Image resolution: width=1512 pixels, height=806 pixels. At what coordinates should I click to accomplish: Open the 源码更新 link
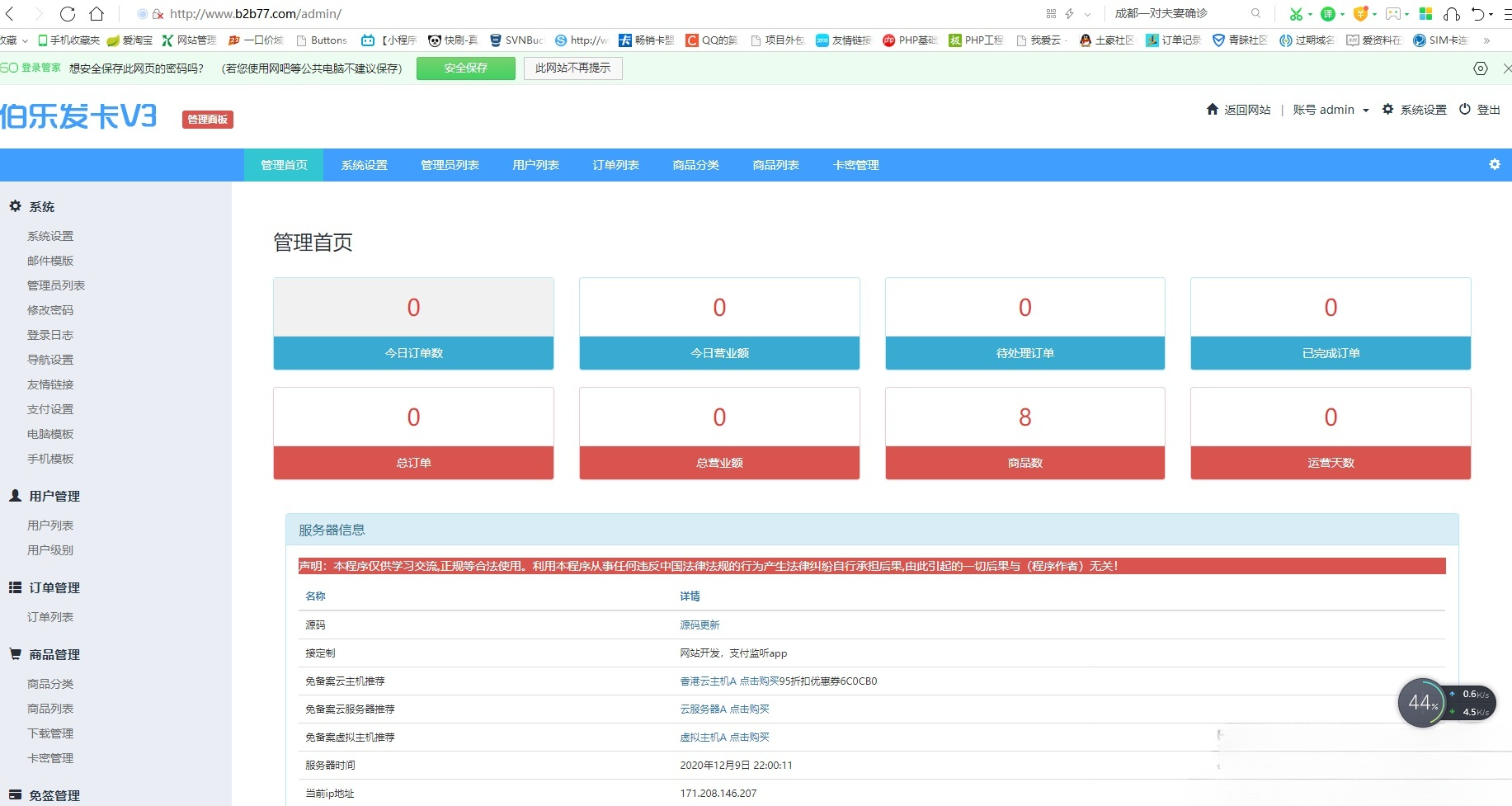pyautogui.click(x=699, y=625)
